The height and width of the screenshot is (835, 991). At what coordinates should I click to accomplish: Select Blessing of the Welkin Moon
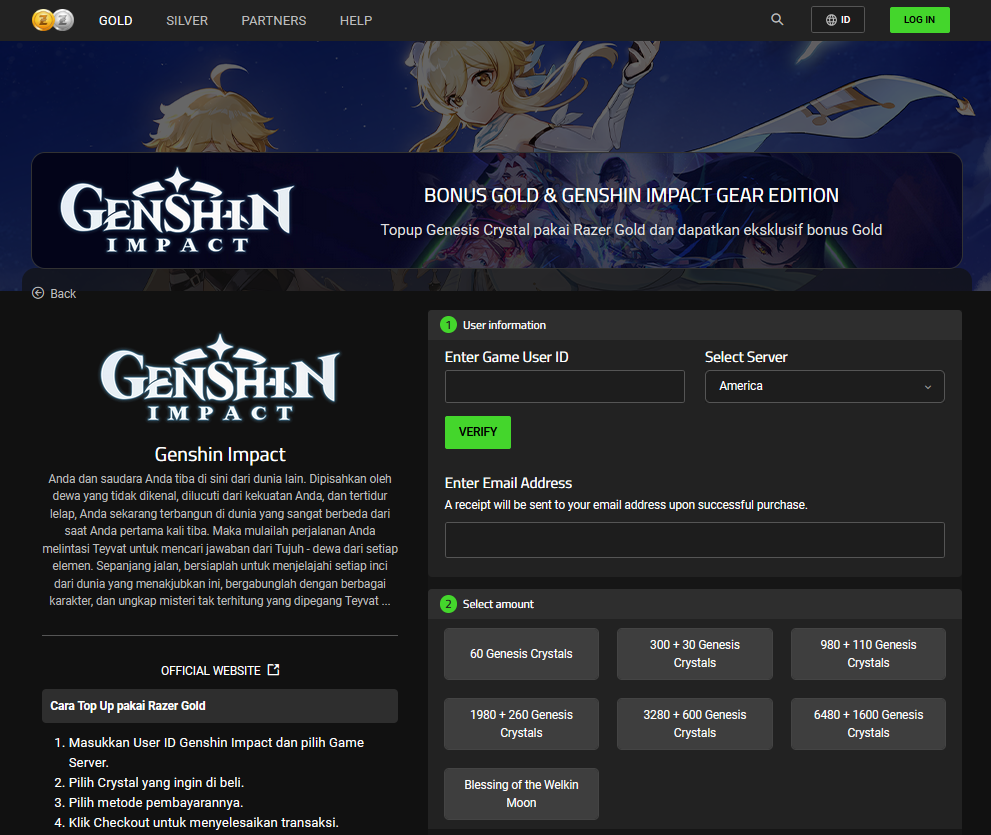pyautogui.click(x=521, y=794)
